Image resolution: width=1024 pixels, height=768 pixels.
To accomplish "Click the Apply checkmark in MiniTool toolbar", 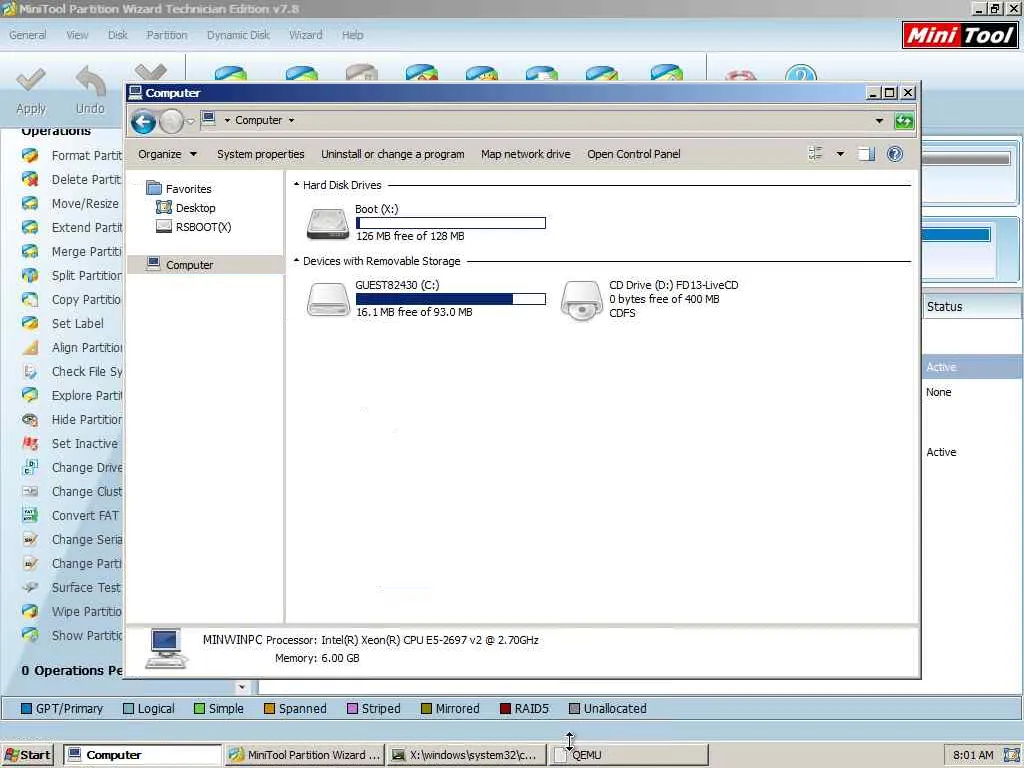I will tap(31, 80).
